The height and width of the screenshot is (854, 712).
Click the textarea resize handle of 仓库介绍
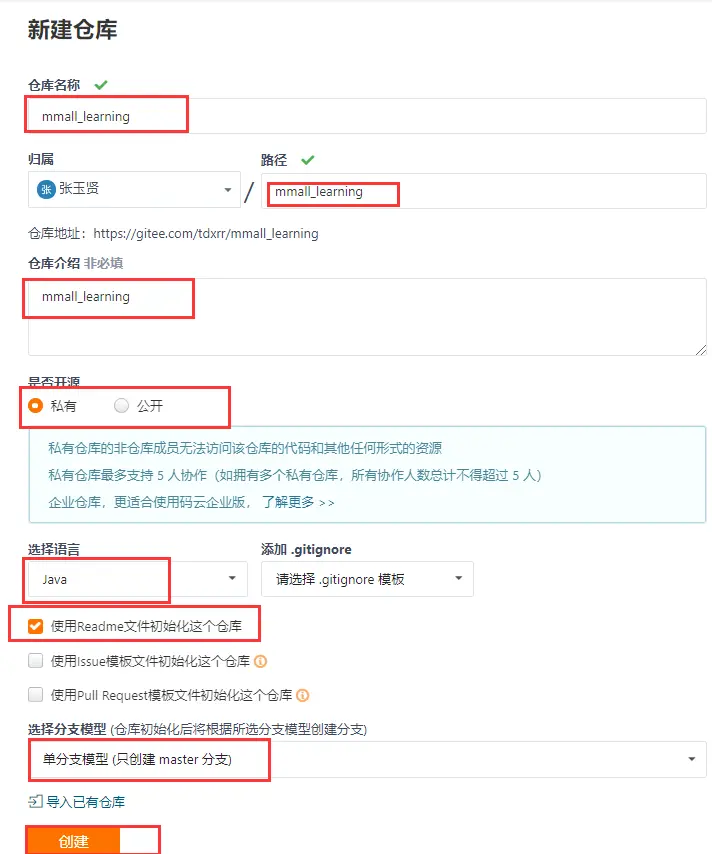(701, 350)
